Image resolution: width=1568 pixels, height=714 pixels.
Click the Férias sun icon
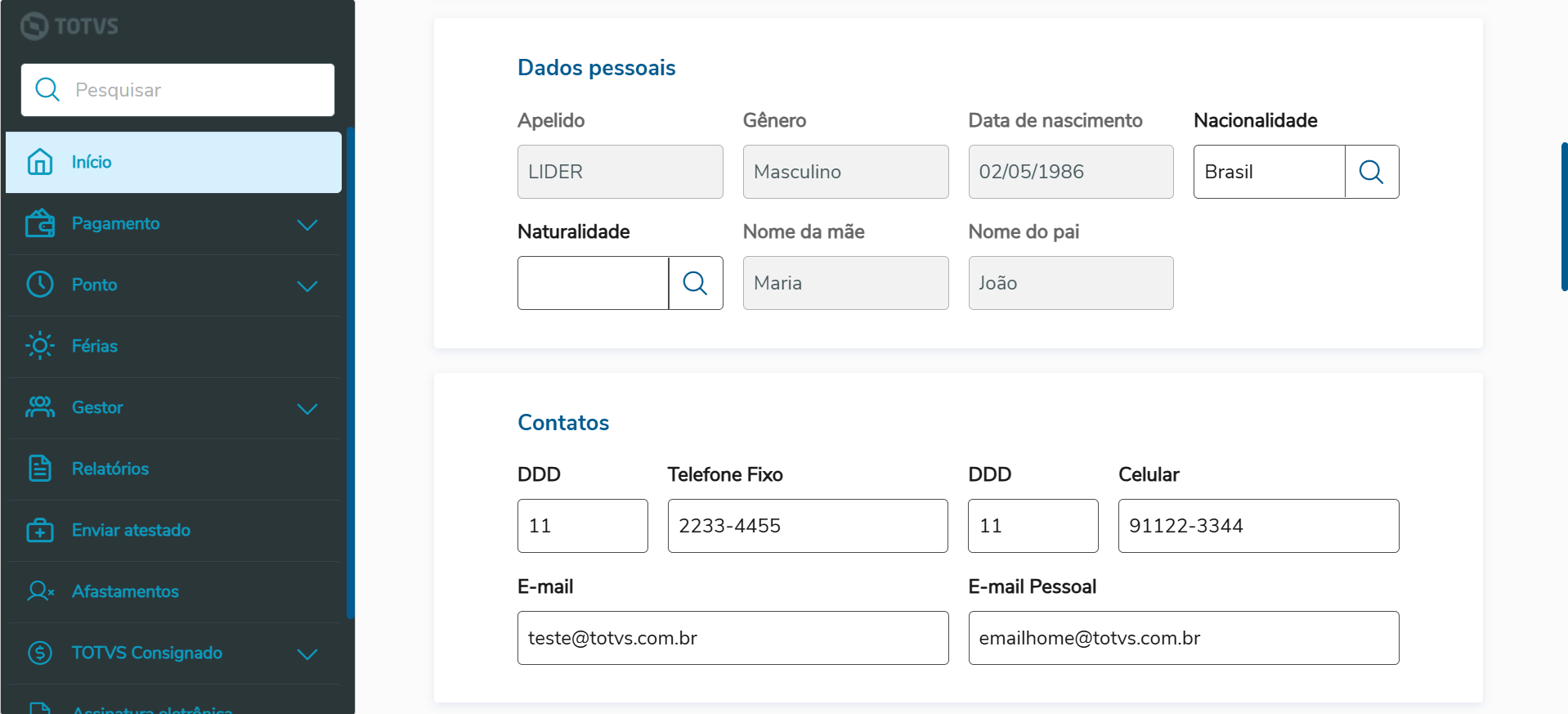39,346
